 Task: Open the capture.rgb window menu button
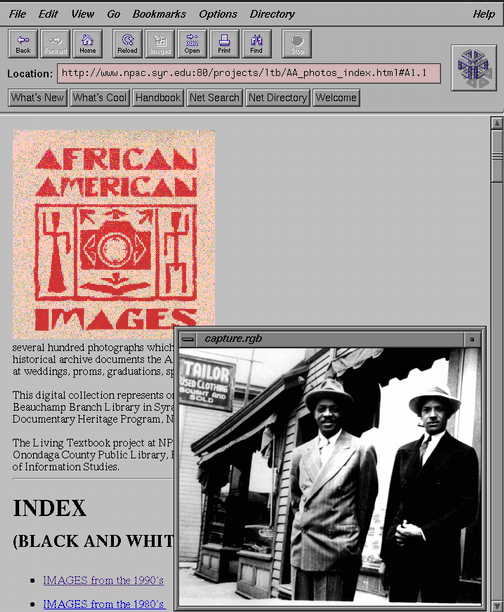[188, 339]
